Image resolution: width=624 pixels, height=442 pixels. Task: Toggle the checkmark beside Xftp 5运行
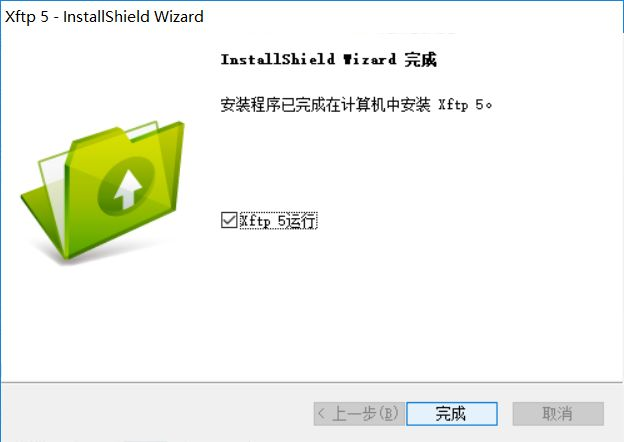click(x=229, y=220)
